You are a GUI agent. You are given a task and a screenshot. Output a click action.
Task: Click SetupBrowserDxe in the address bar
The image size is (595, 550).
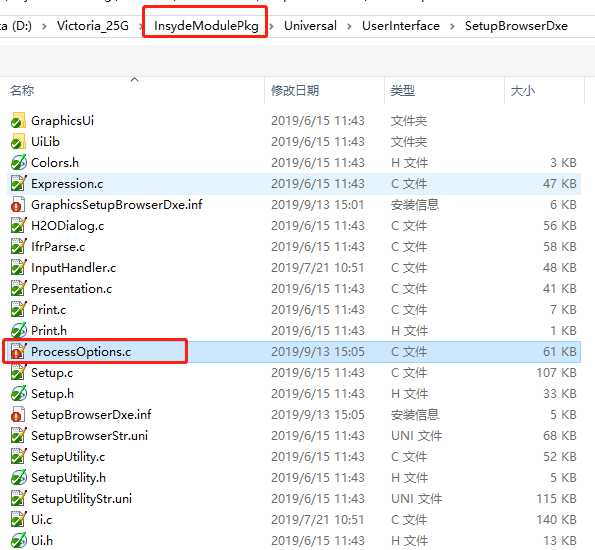coord(516,26)
